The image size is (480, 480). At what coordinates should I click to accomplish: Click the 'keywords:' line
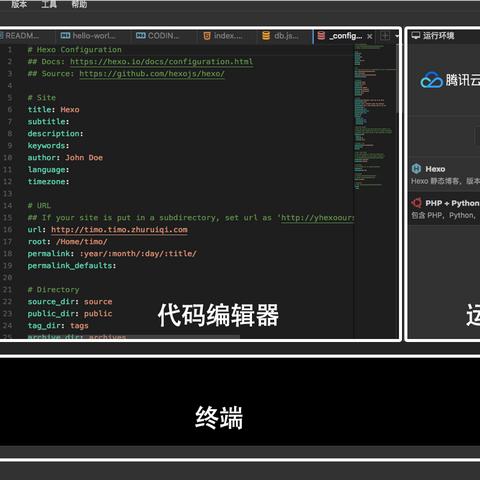(48, 146)
